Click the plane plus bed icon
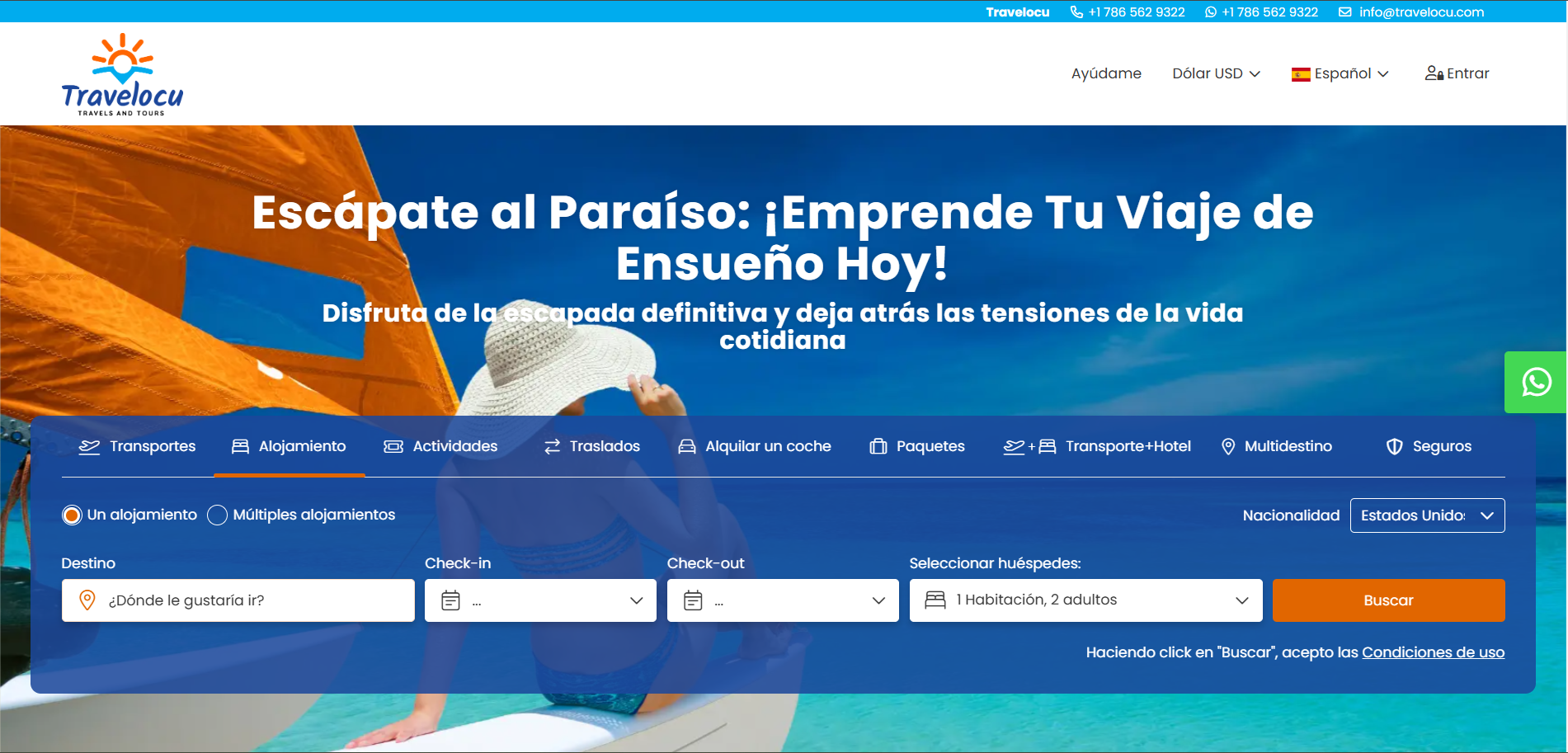Viewport: 1568px width, 753px height. point(1029,446)
